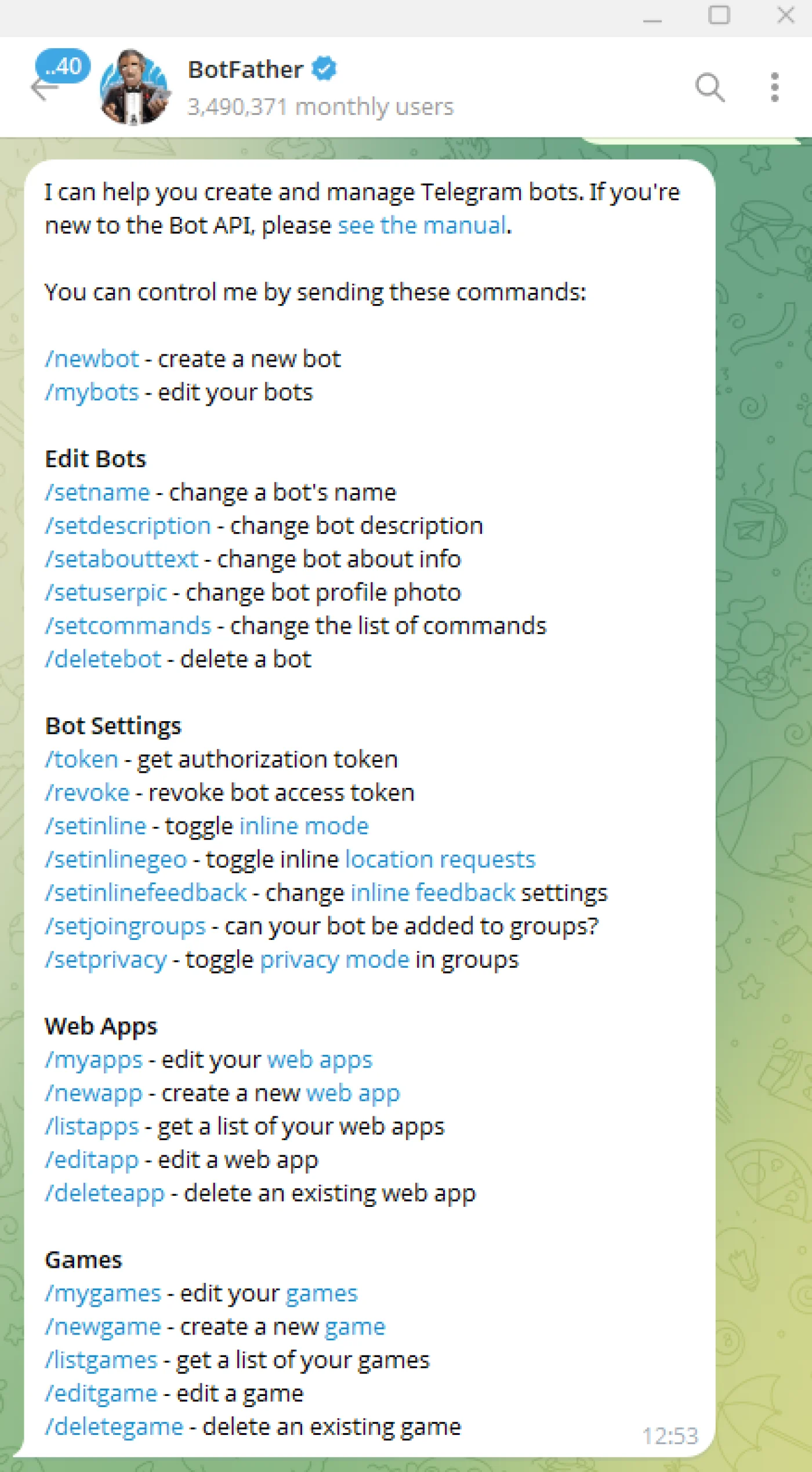Click the /mybots command link
Viewport: 812px width, 1472px height.
[92, 393]
